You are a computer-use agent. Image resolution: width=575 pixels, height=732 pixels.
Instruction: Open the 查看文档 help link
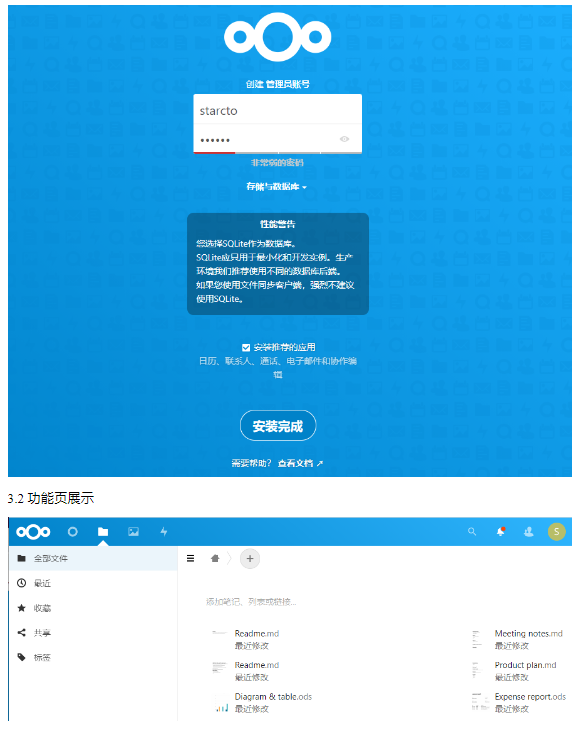(x=300, y=463)
